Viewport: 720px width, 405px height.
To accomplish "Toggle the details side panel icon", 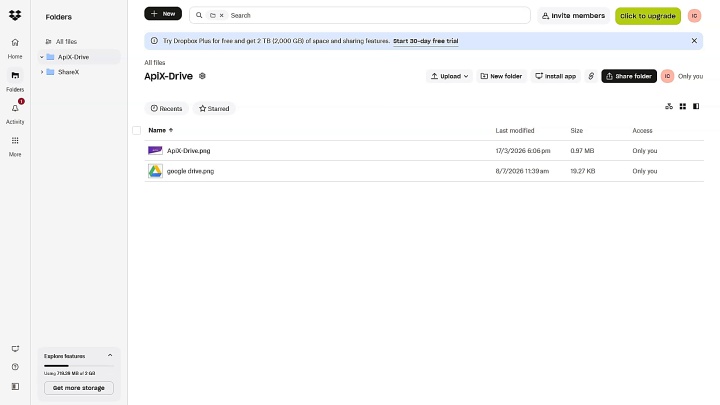I will coord(696,107).
